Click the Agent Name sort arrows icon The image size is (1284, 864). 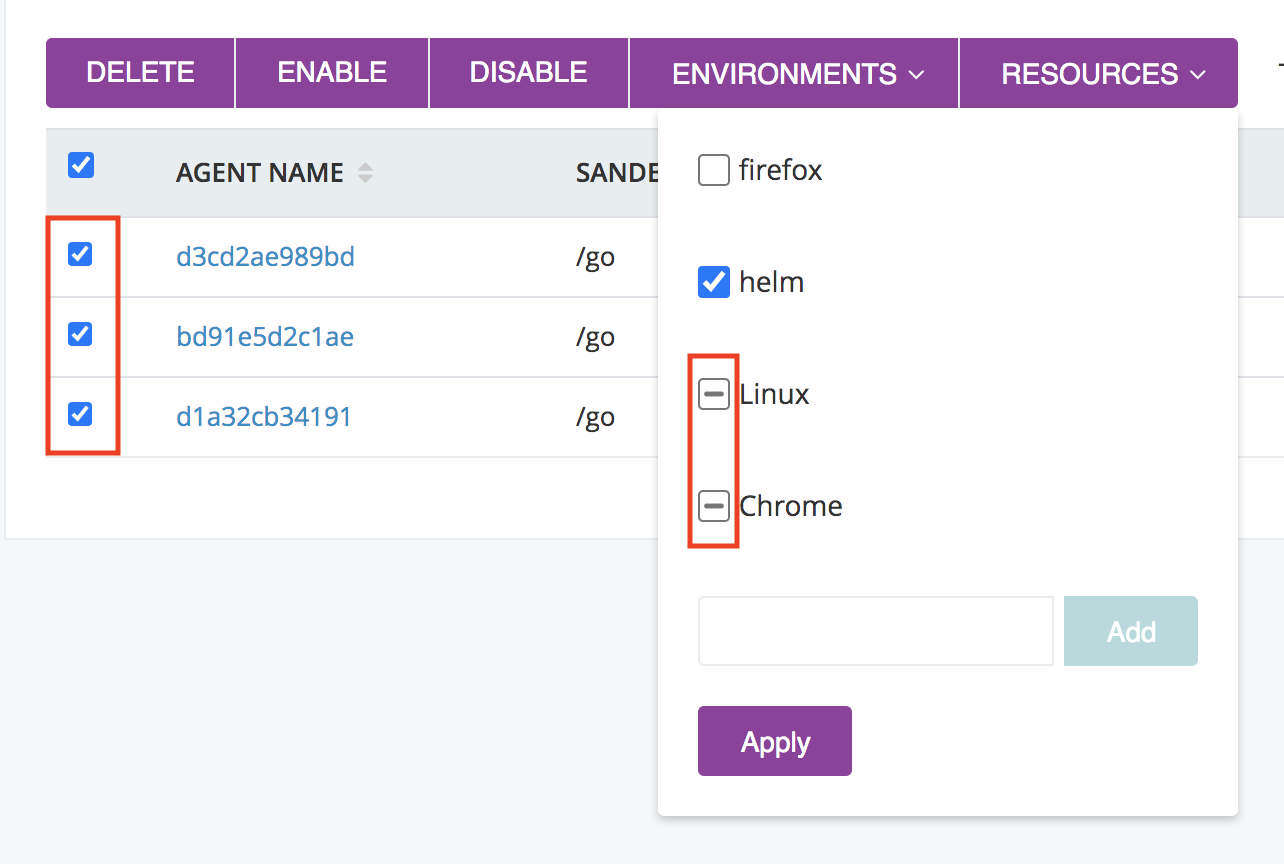click(366, 173)
